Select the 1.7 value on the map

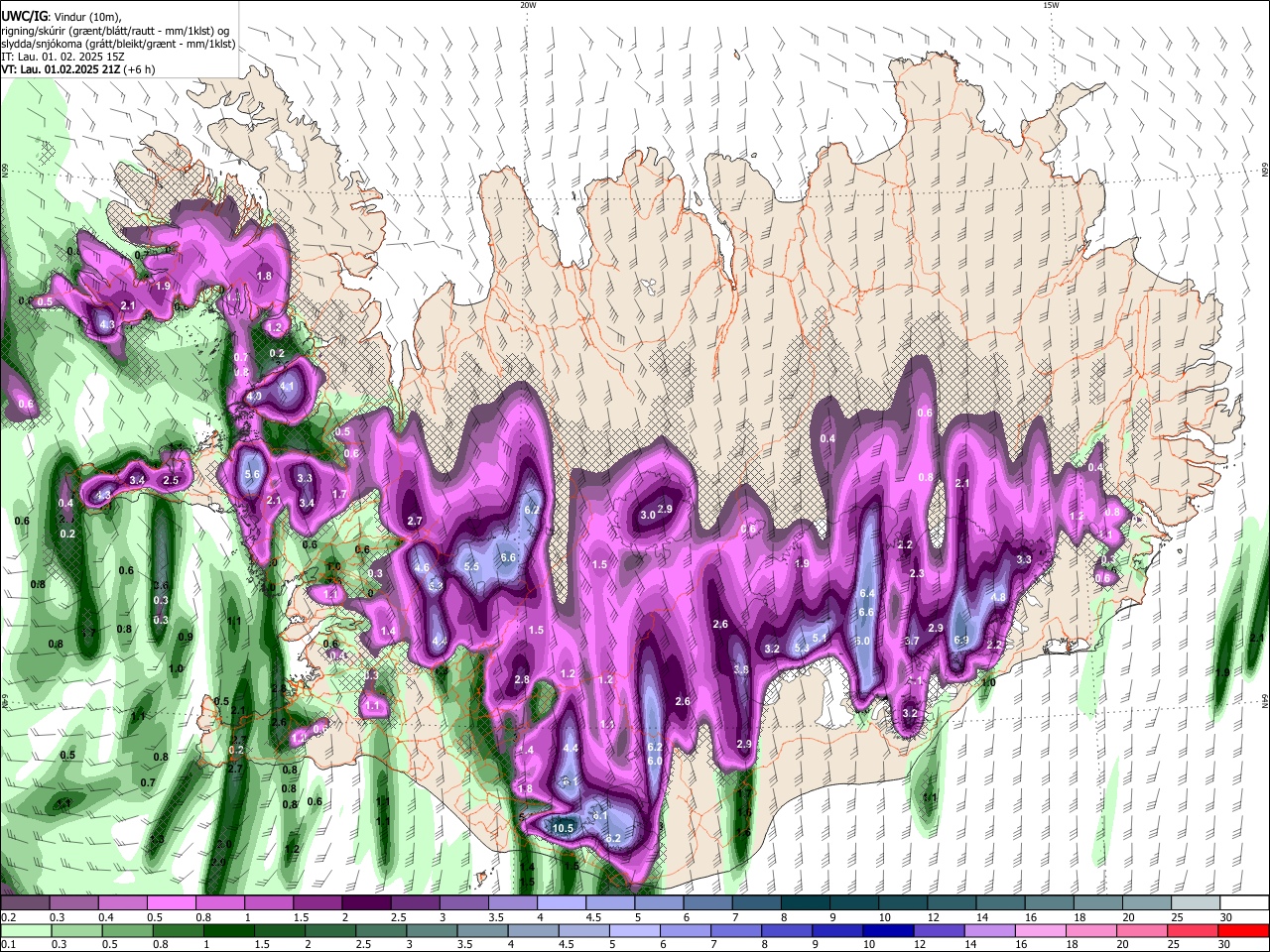click(x=339, y=494)
